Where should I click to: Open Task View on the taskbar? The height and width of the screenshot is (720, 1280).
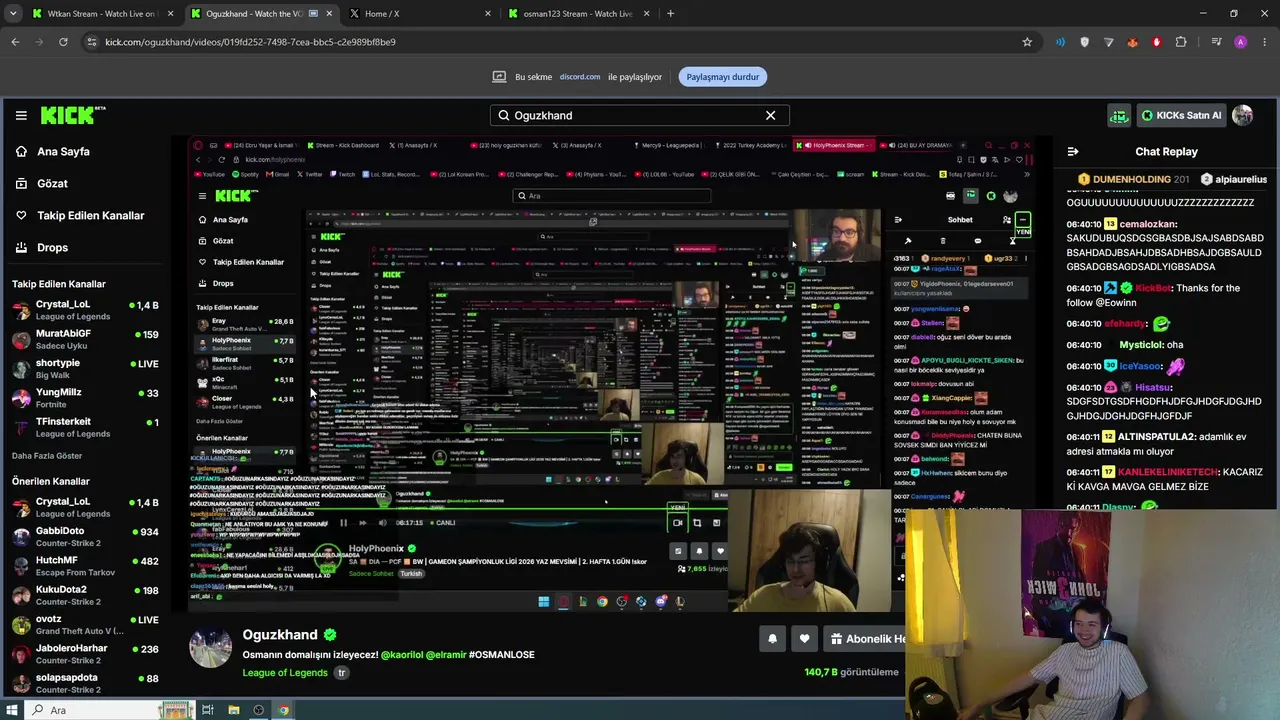(208, 710)
